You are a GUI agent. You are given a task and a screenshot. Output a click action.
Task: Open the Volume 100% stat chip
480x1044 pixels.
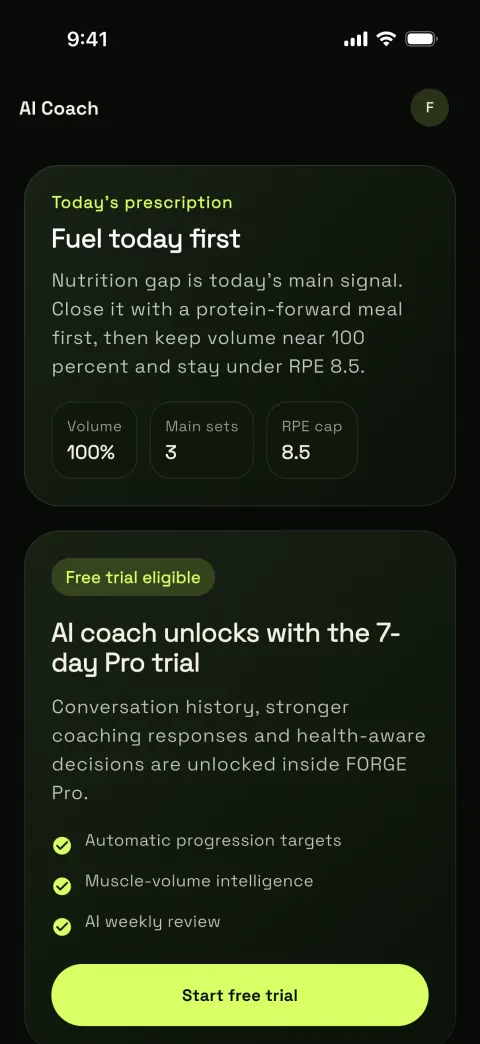point(95,440)
